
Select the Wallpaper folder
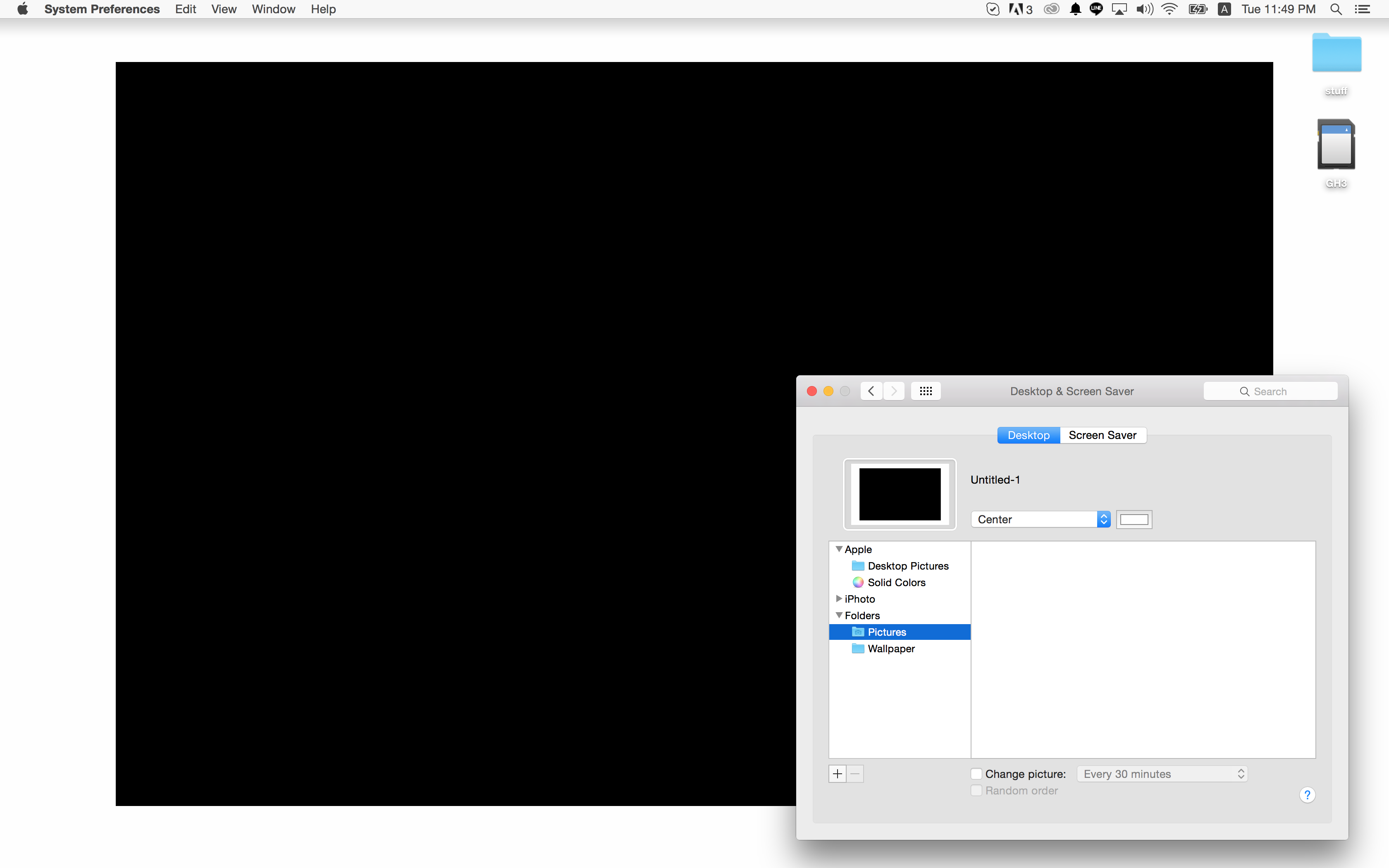(891, 649)
